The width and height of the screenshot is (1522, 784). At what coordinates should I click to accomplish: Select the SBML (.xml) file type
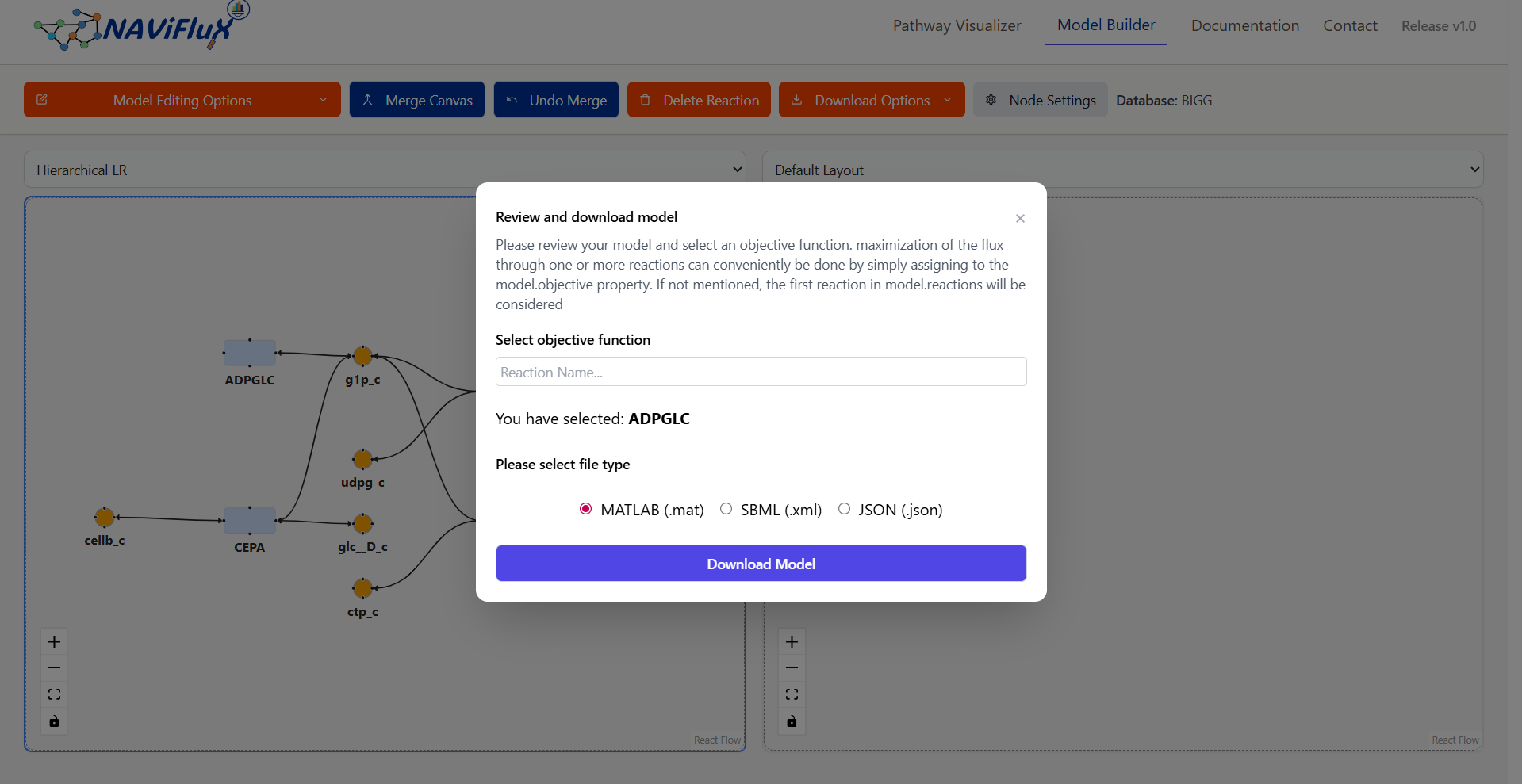tap(726, 508)
